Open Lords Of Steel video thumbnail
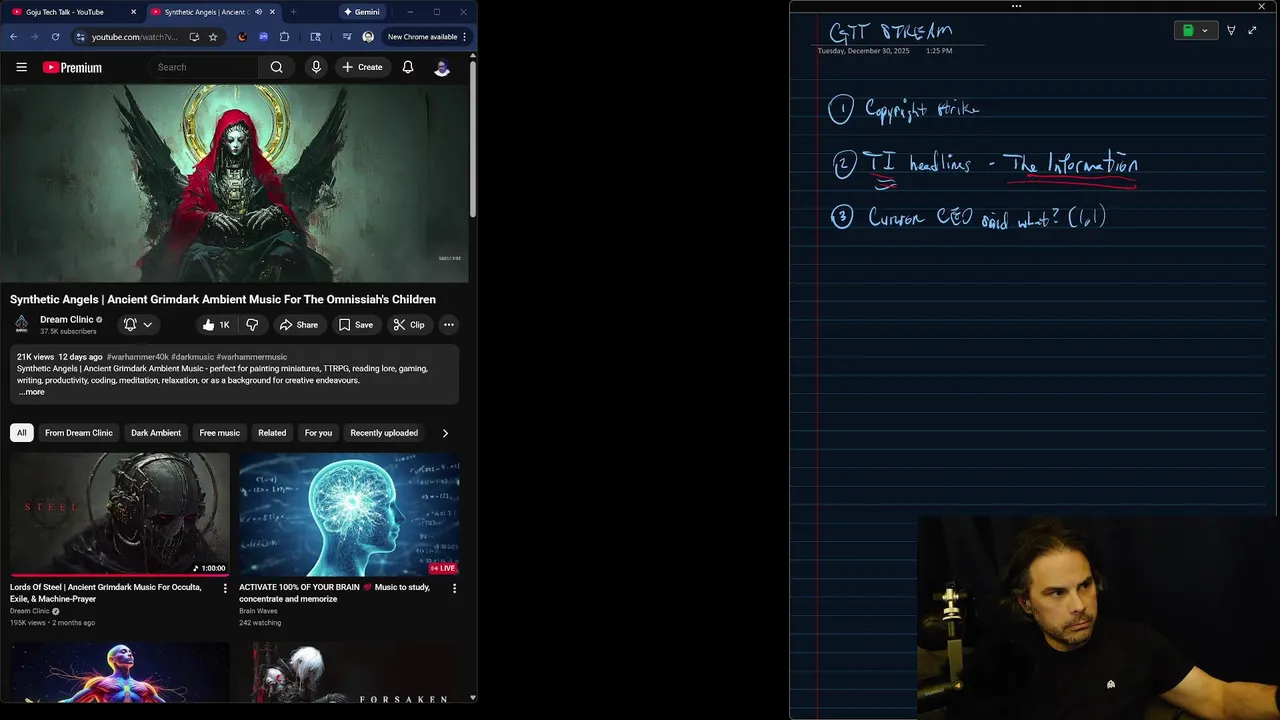The height and width of the screenshot is (720, 1280). 120,515
